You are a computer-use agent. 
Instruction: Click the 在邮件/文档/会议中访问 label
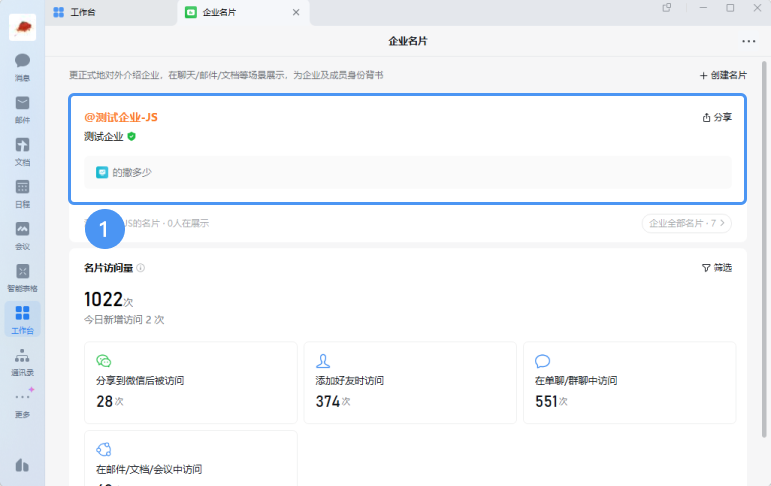click(x=149, y=469)
